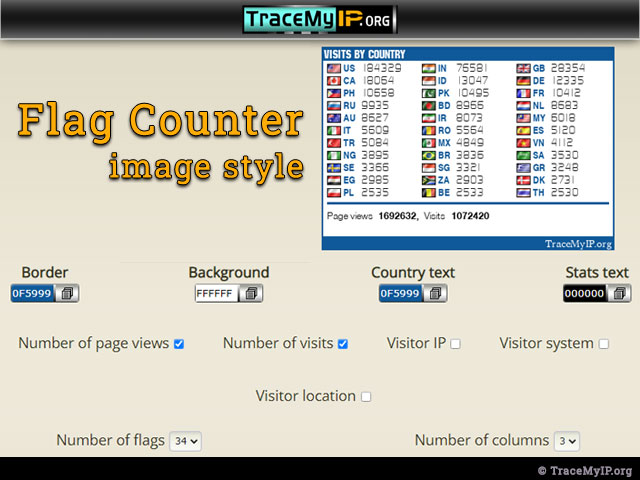Click the Visits by Country header
This screenshot has width=640, height=480.
(x=364, y=54)
